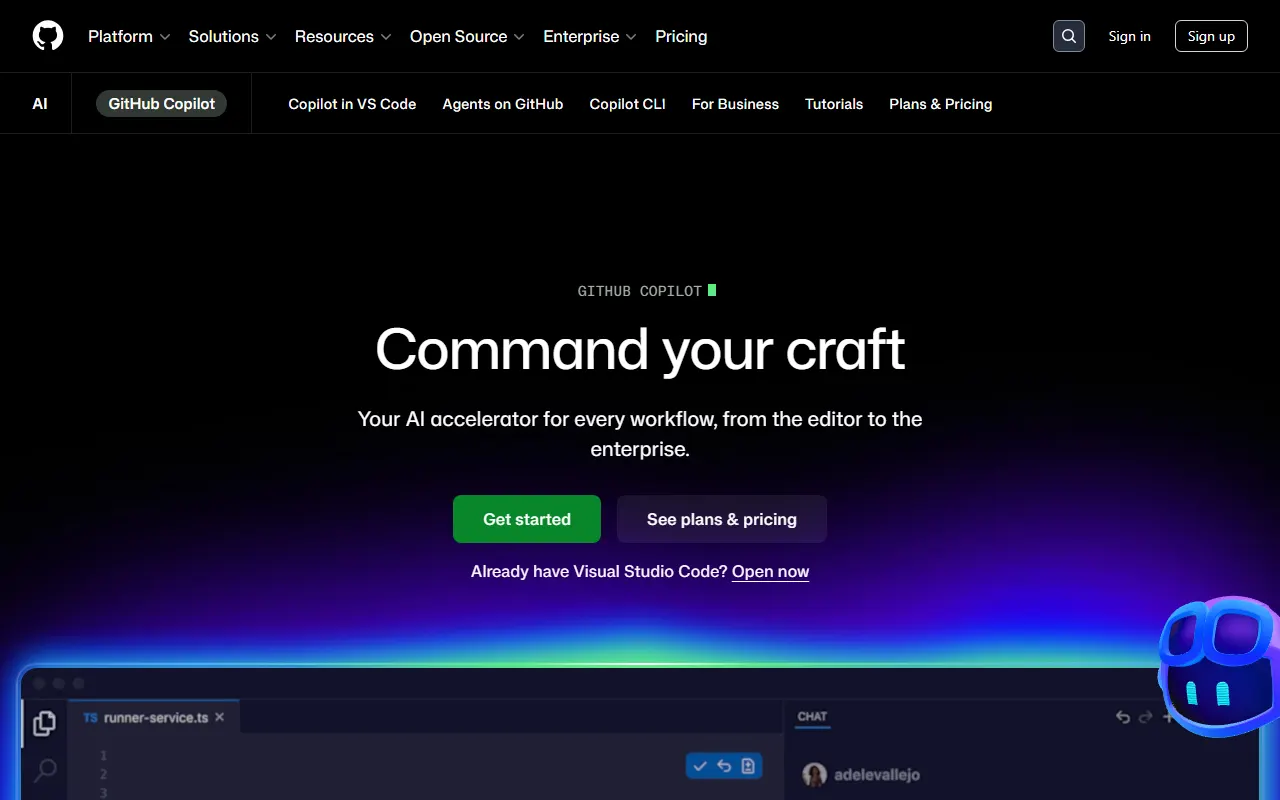Click the GITHUB COPILOT eyebrow text
This screenshot has height=800, width=1280.
[640, 291]
